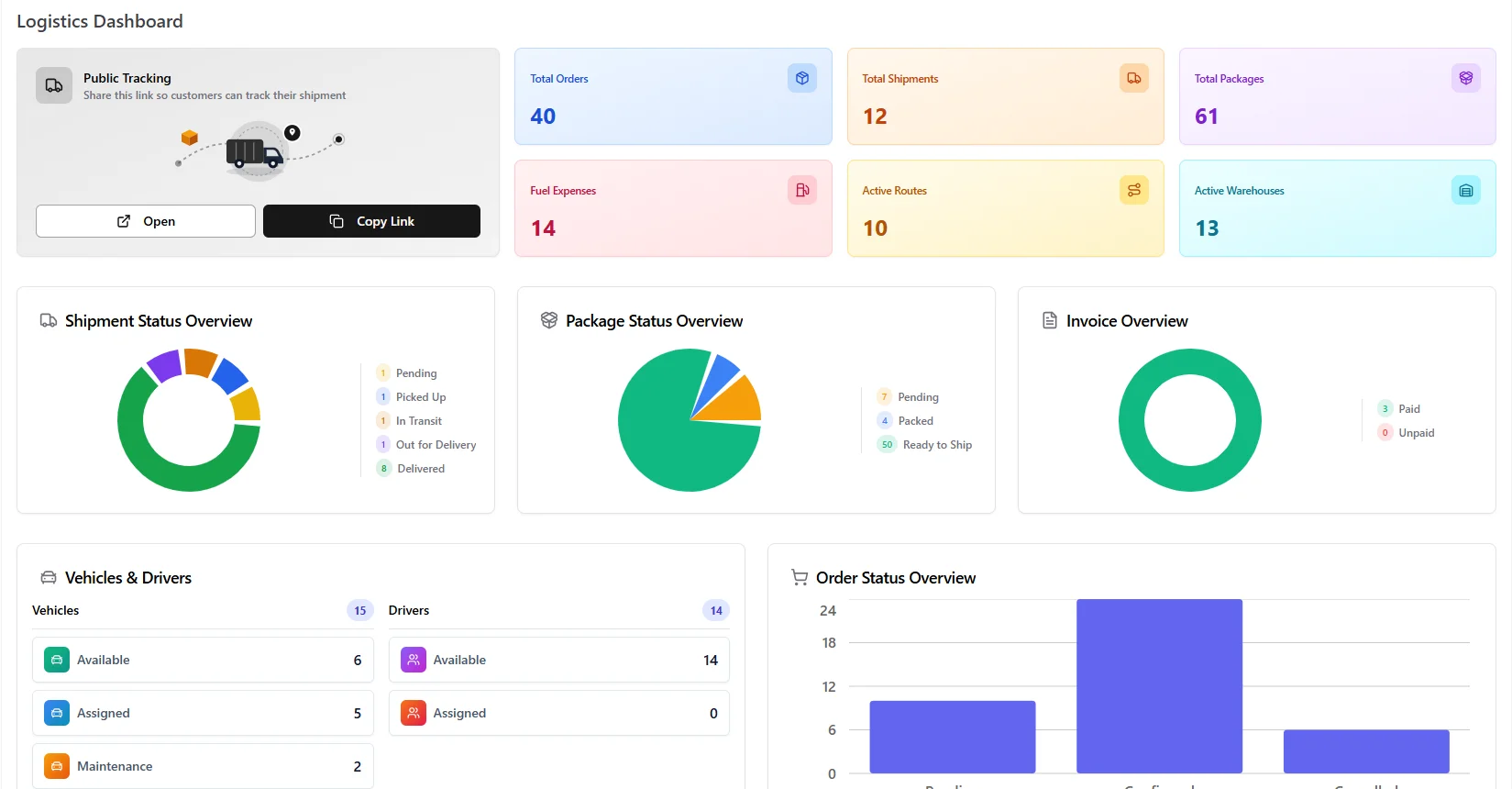Image resolution: width=1512 pixels, height=789 pixels.
Task: Click the tallest bar in Order Status chart
Action: point(1159,686)
